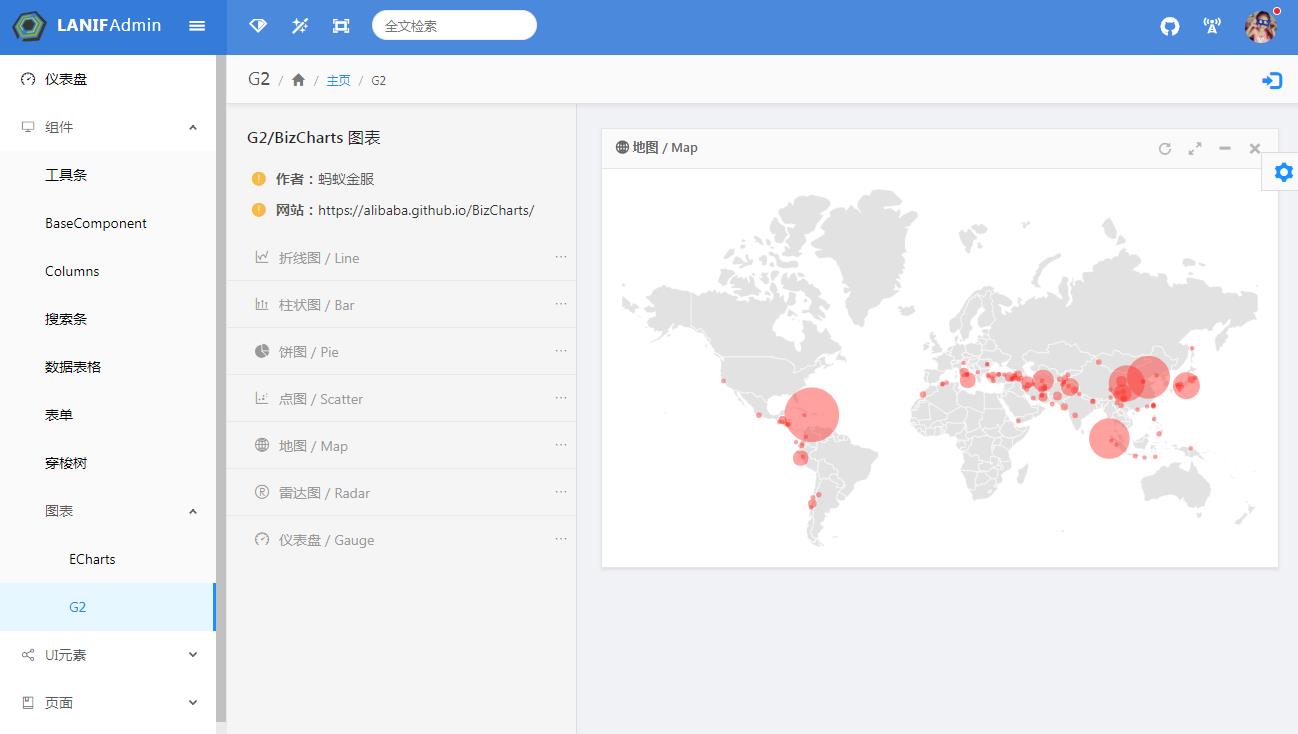1298x734 pixels.
Task: Click the gauge icon beside 仪表盘 / Gauge
Action: (x=262, y=539)
